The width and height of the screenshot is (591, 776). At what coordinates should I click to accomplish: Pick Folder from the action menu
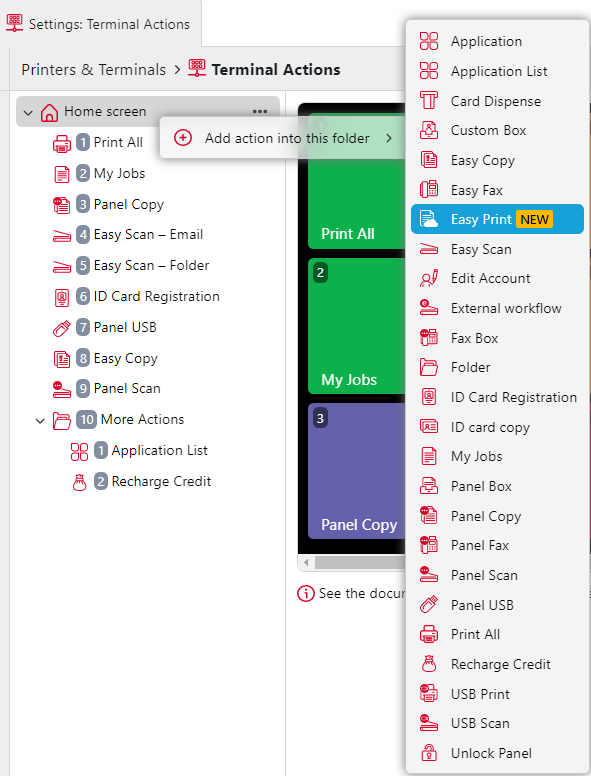[x=497, y=367]
